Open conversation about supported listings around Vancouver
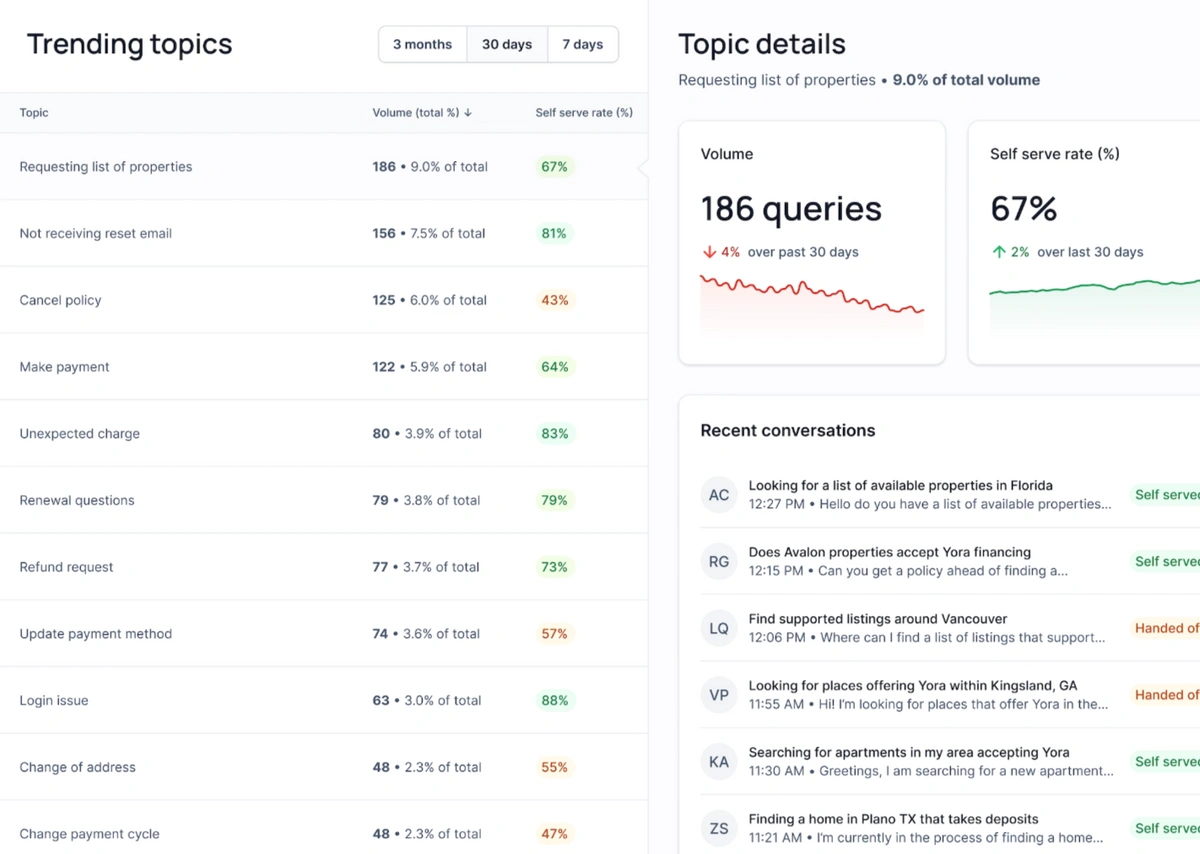 pos(927,628)
